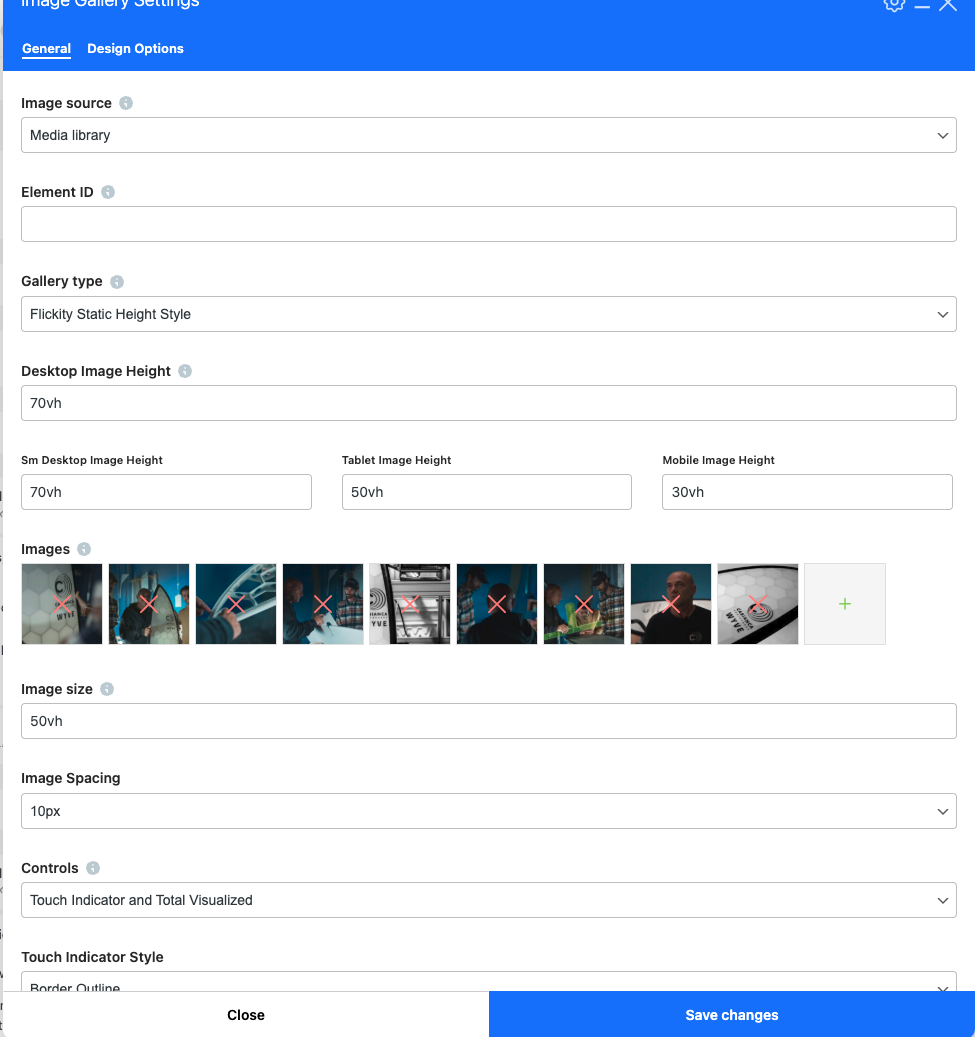The width and height of the screenshot is (975, 1037).
Task: Click the Desktop Image Height info icon
Action: pyautogui.click(x=185, y=371)
